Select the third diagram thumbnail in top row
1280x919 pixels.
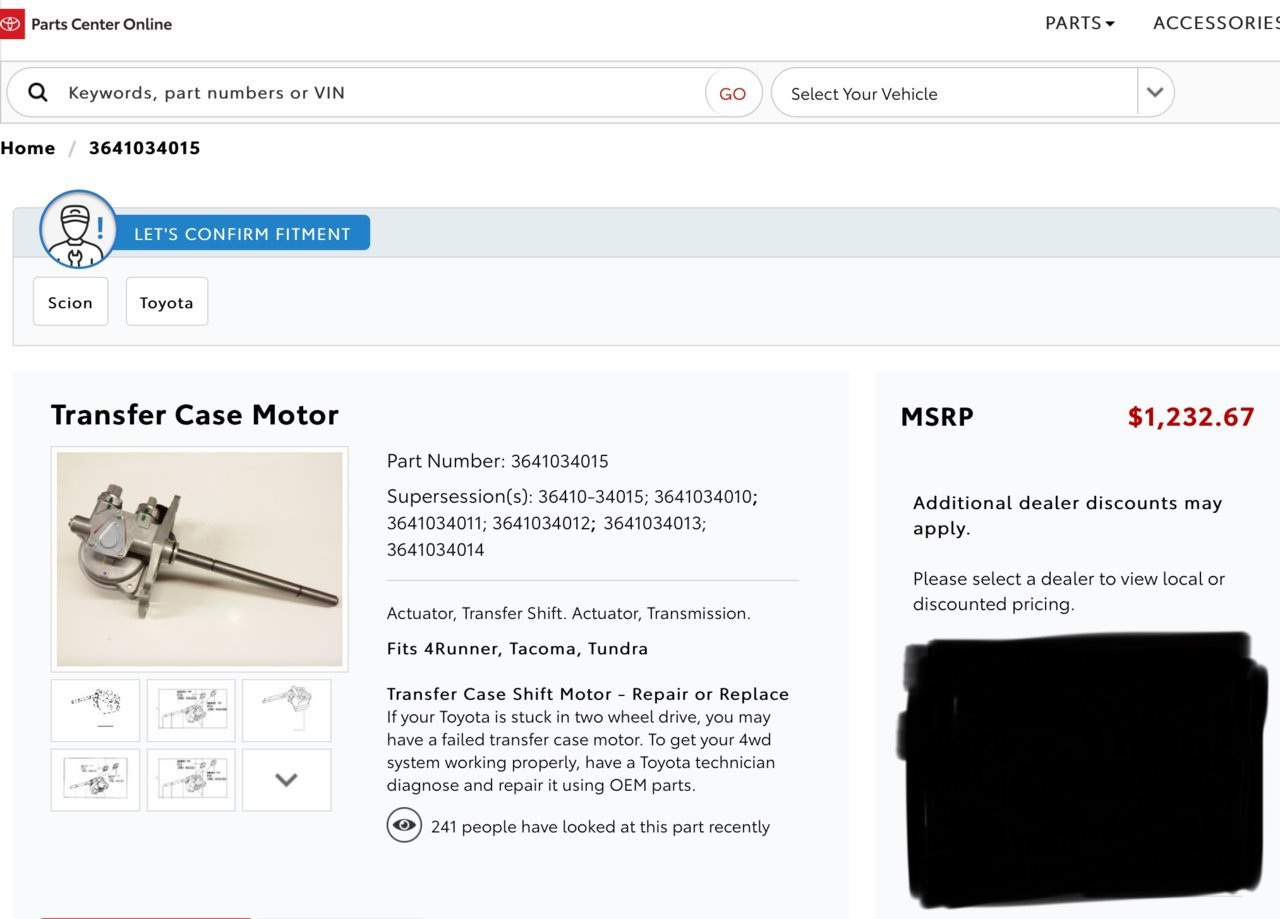point(287,710)
